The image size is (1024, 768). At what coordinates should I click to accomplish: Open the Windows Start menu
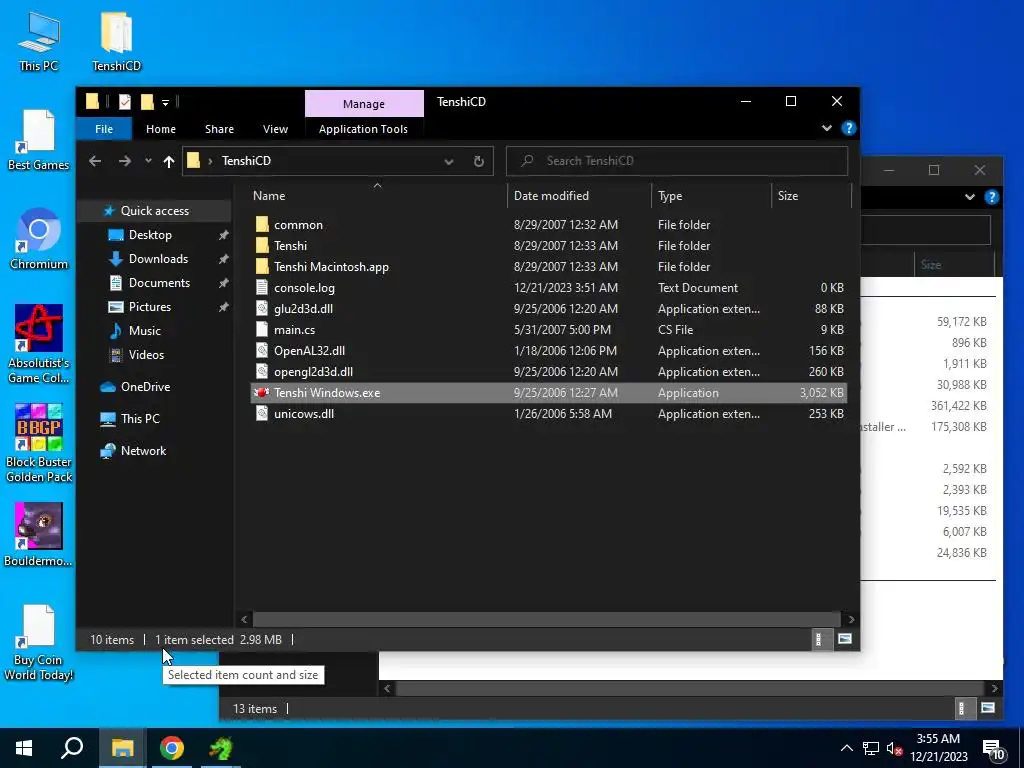click(x=24, y=748)
